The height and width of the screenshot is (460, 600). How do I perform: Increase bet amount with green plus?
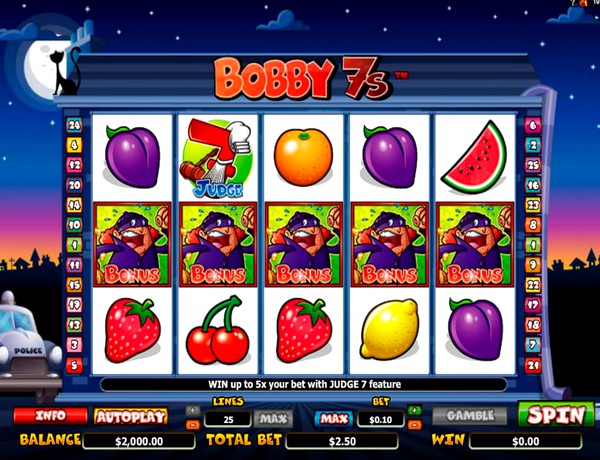[x=415, y=410]
